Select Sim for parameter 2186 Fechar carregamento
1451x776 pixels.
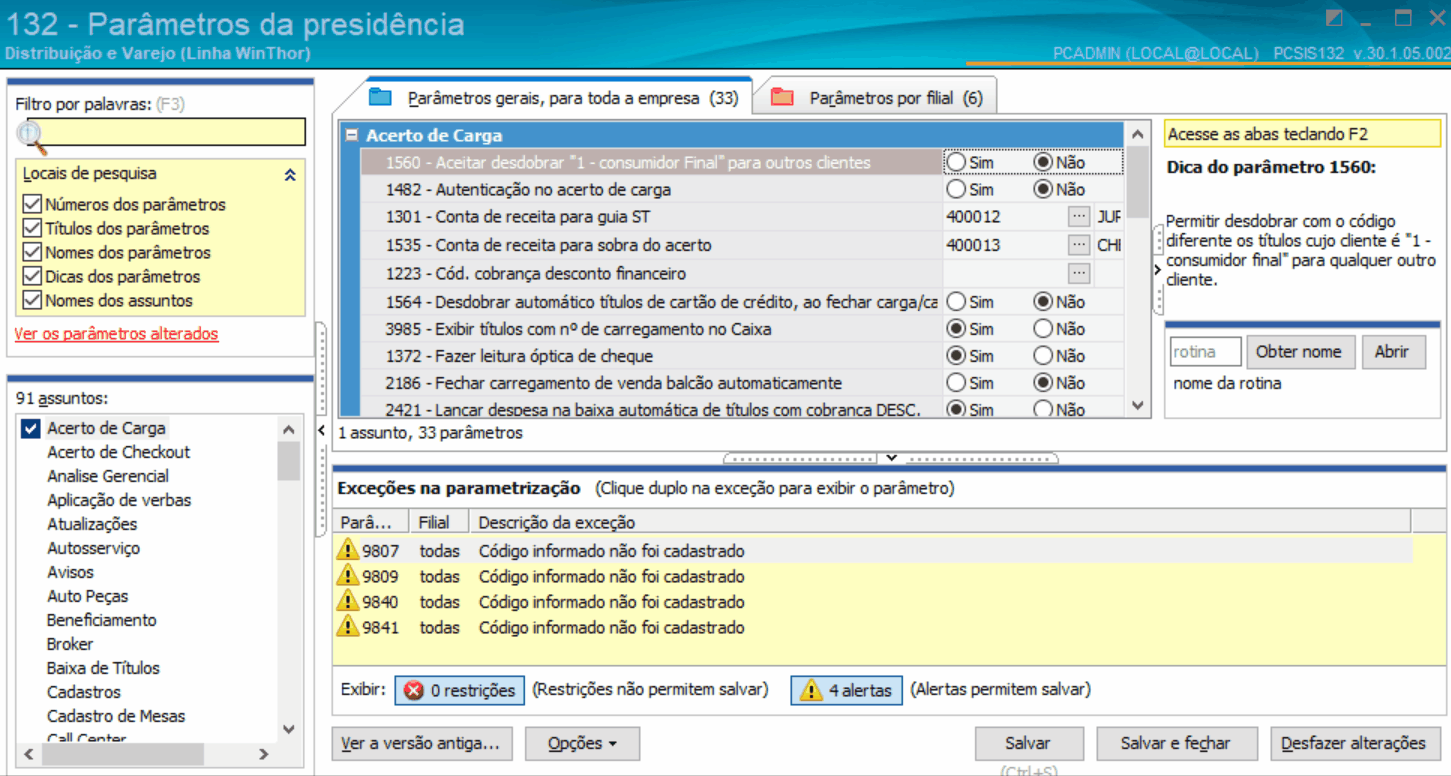point(957,383)
